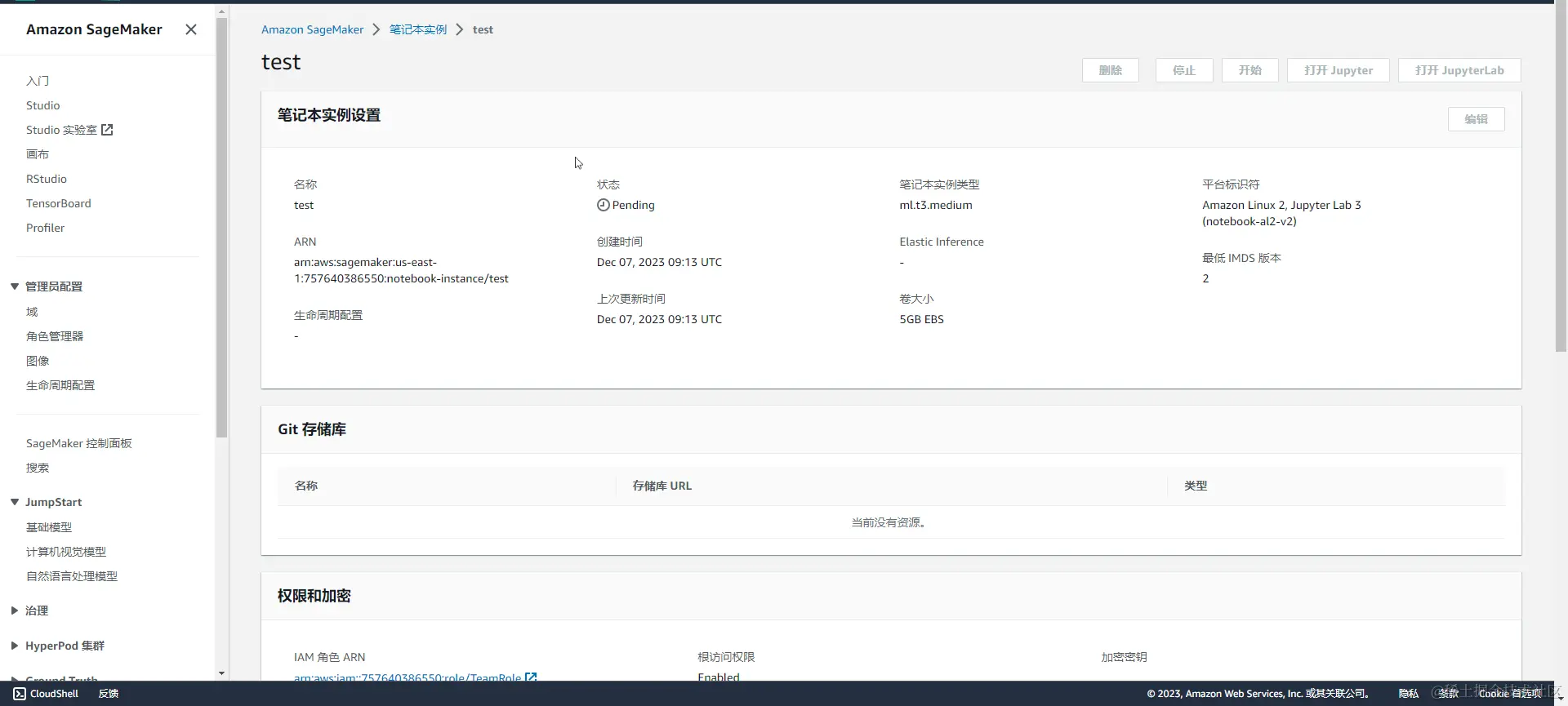Open TensorBoard in the sidebar
This screenshot has height=706, width=1568.
pyautogui.click(x=59, y=203)
